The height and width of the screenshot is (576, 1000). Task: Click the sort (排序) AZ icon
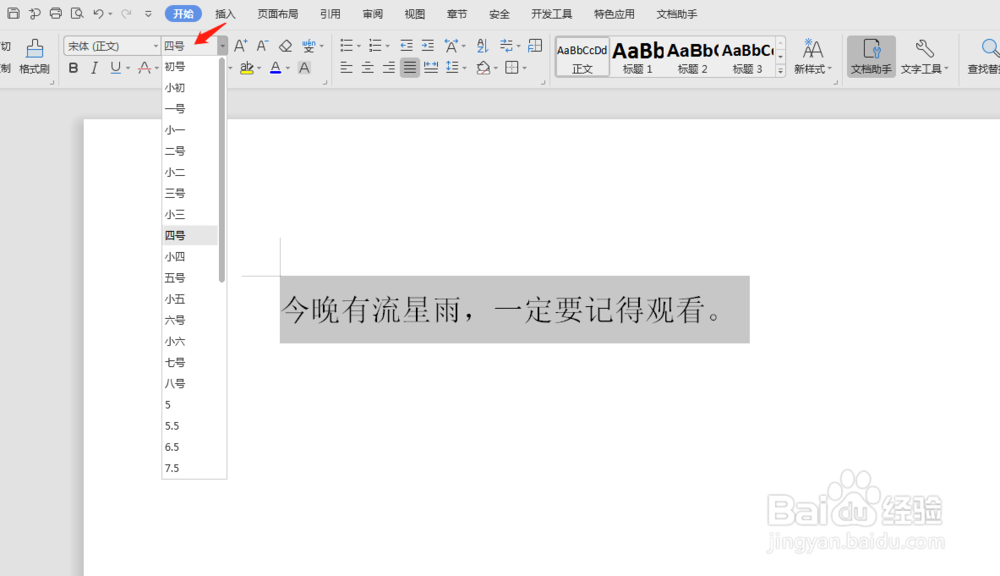pyautogui.click(x=482, y=46)
